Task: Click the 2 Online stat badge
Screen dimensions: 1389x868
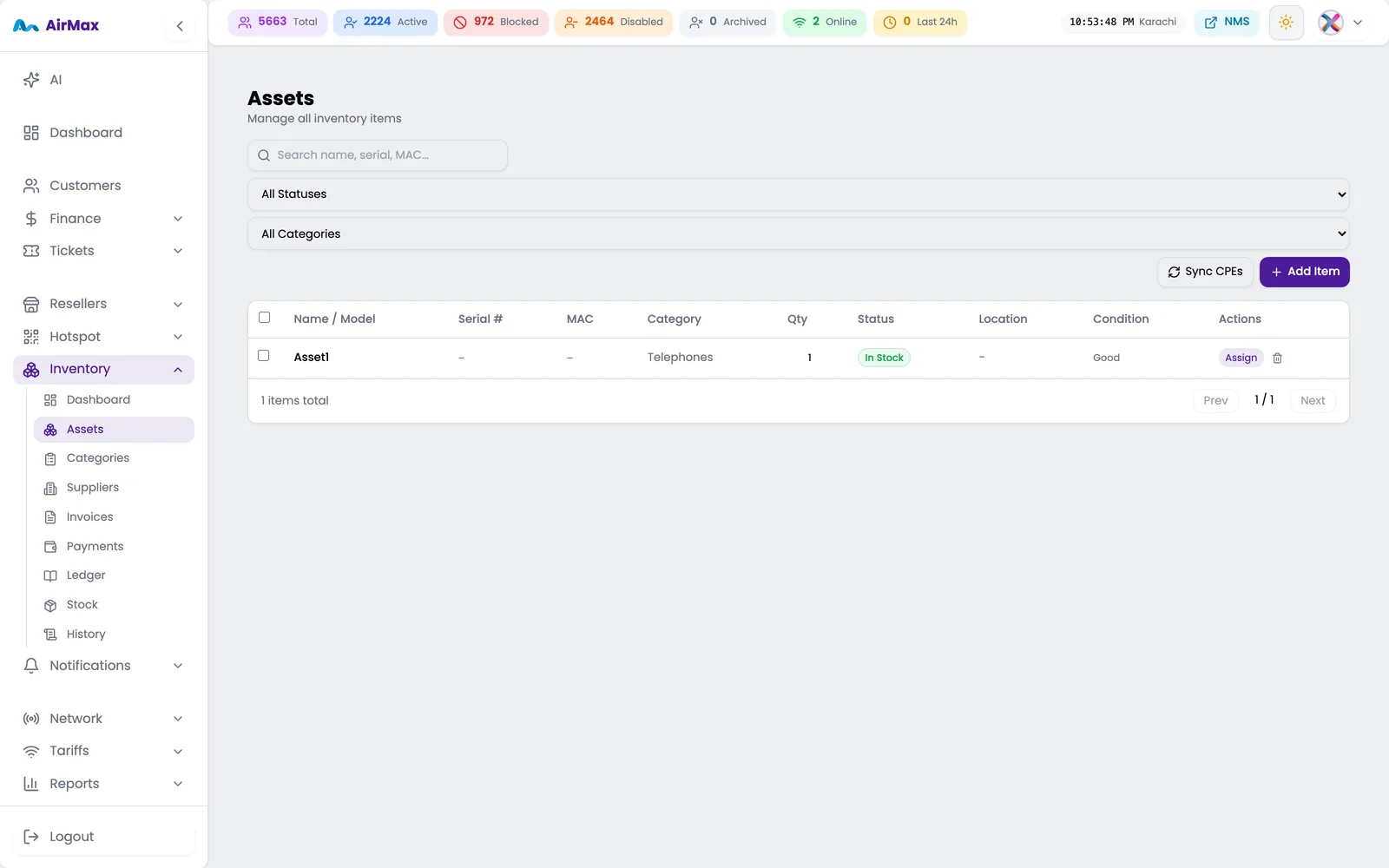Action: pos(825,22)
